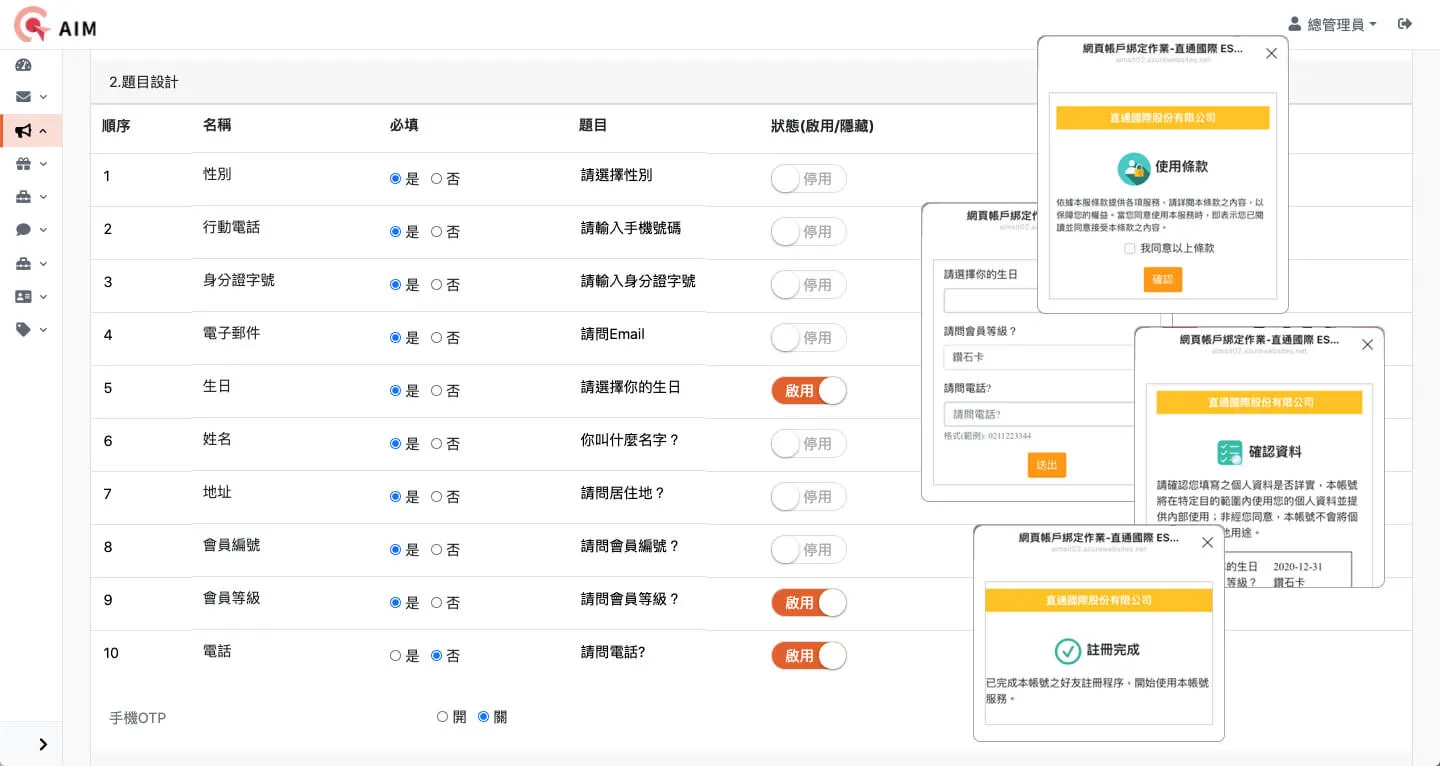Disable the 會員等級 status toggle
This screenshot has width=1440, height=766.
coord(809,603)
